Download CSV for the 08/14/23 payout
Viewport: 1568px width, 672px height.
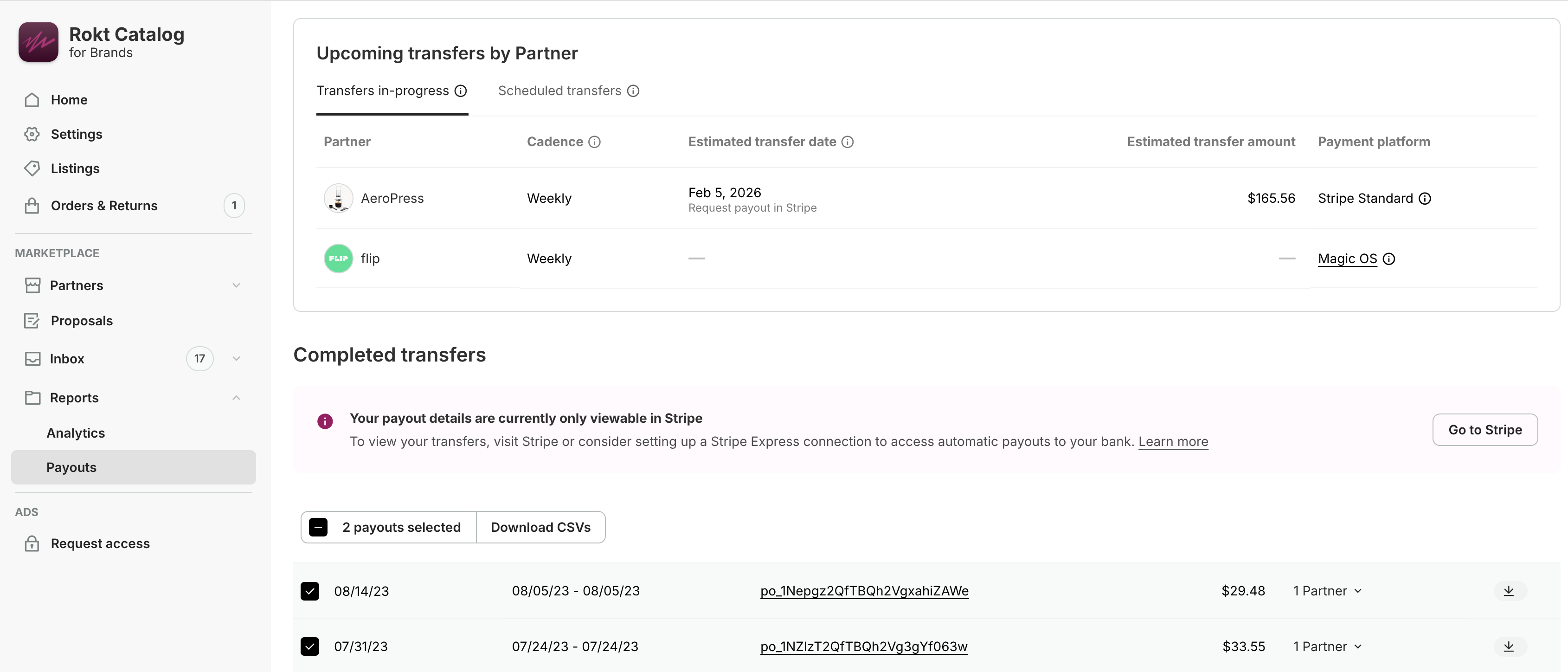click(1509, 591)
